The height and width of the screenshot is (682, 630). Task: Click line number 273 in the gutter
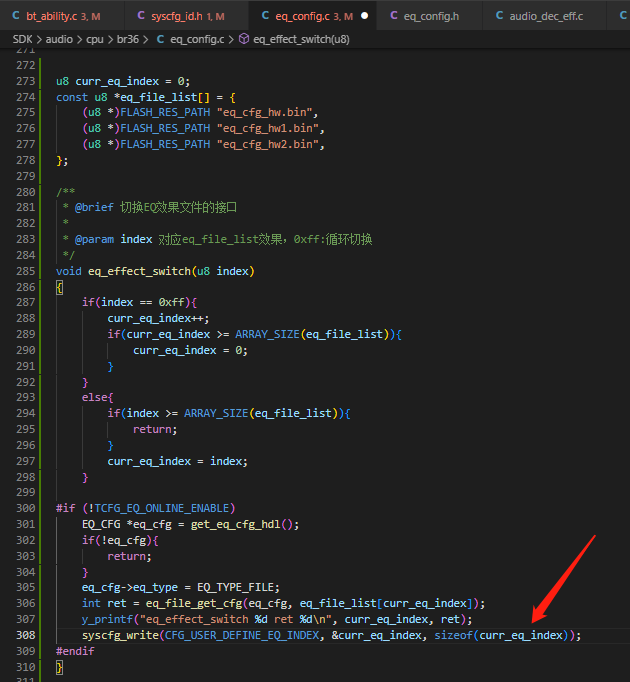[26, 81]
